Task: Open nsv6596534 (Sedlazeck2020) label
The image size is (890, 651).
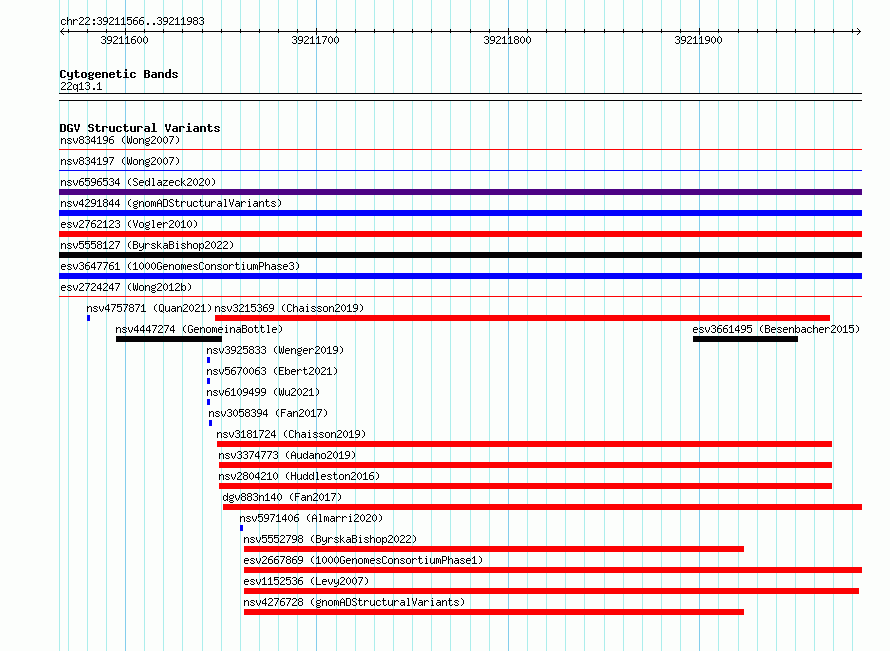Action: click(138, 182)
